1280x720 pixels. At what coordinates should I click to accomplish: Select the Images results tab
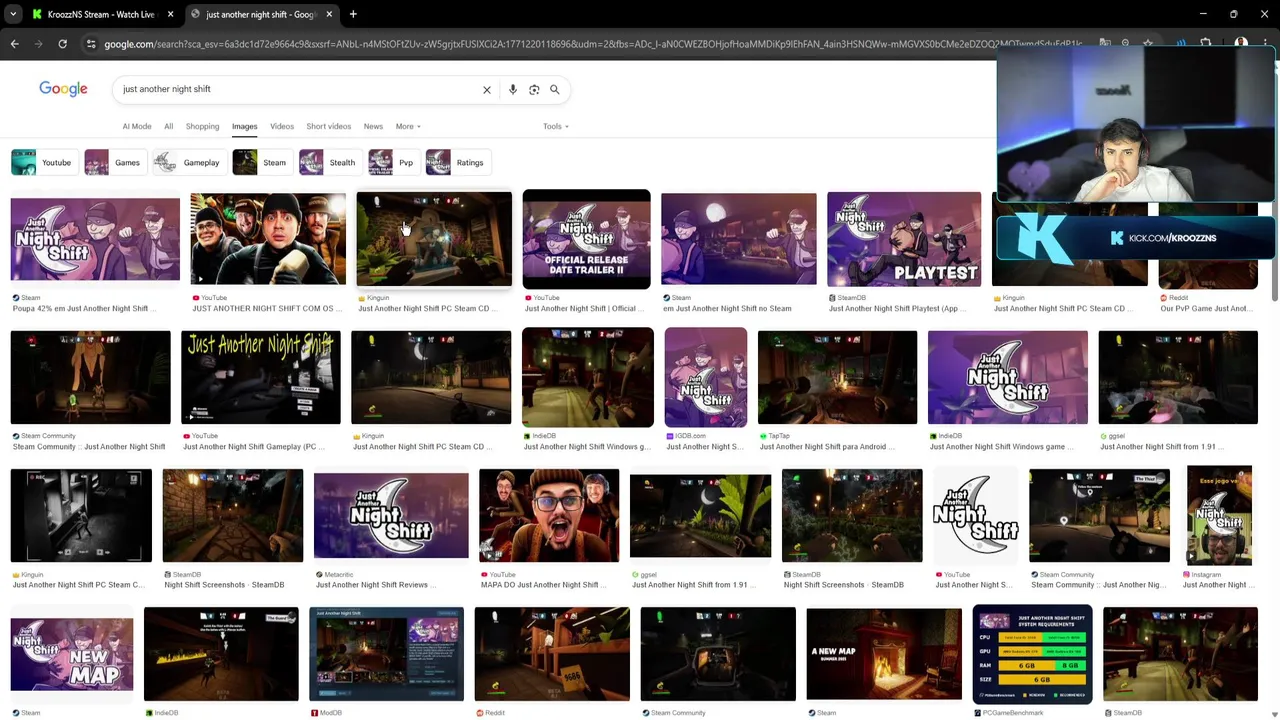245,126
